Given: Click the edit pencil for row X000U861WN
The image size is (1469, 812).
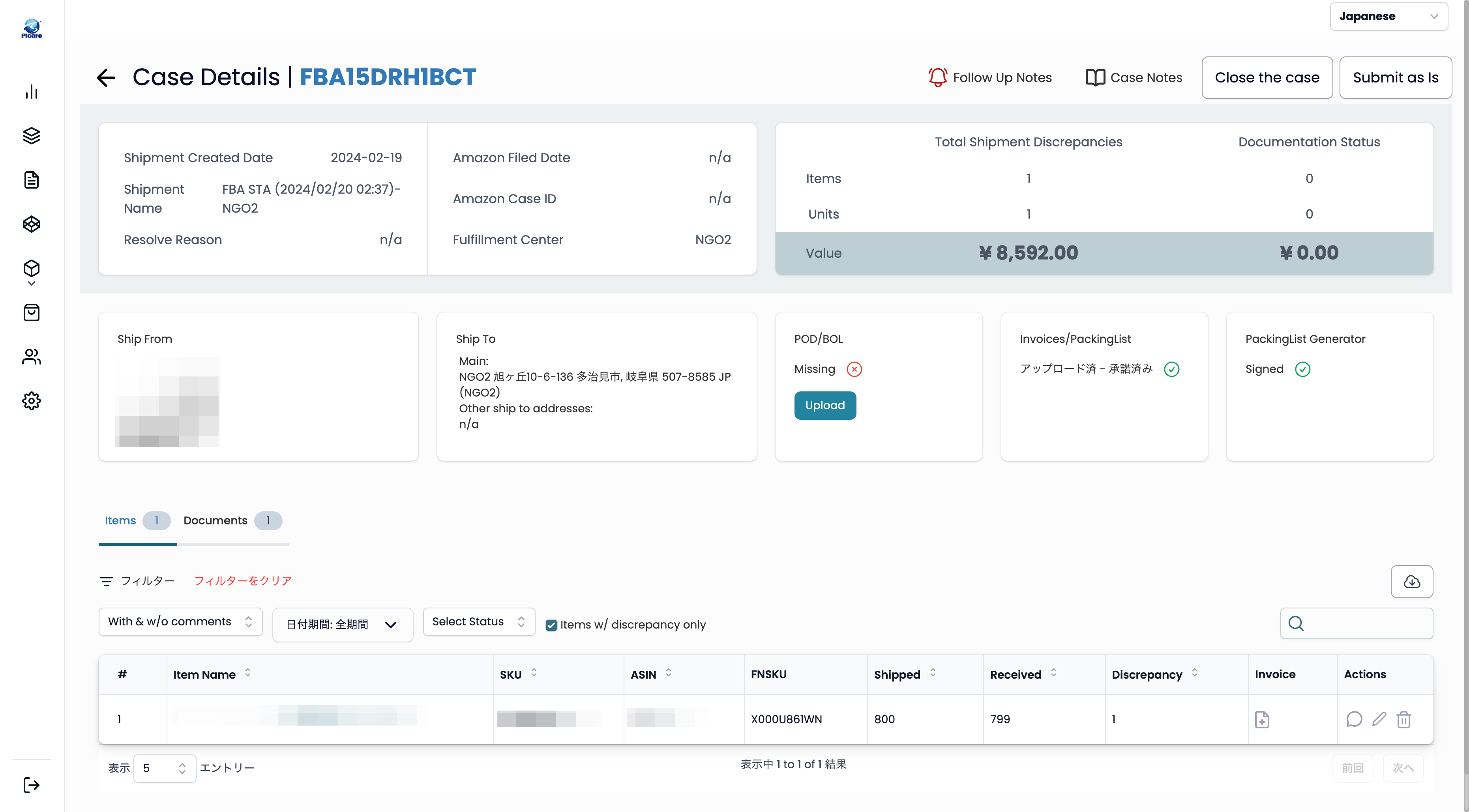Looking at the screenshot, I should (1379, 720).
